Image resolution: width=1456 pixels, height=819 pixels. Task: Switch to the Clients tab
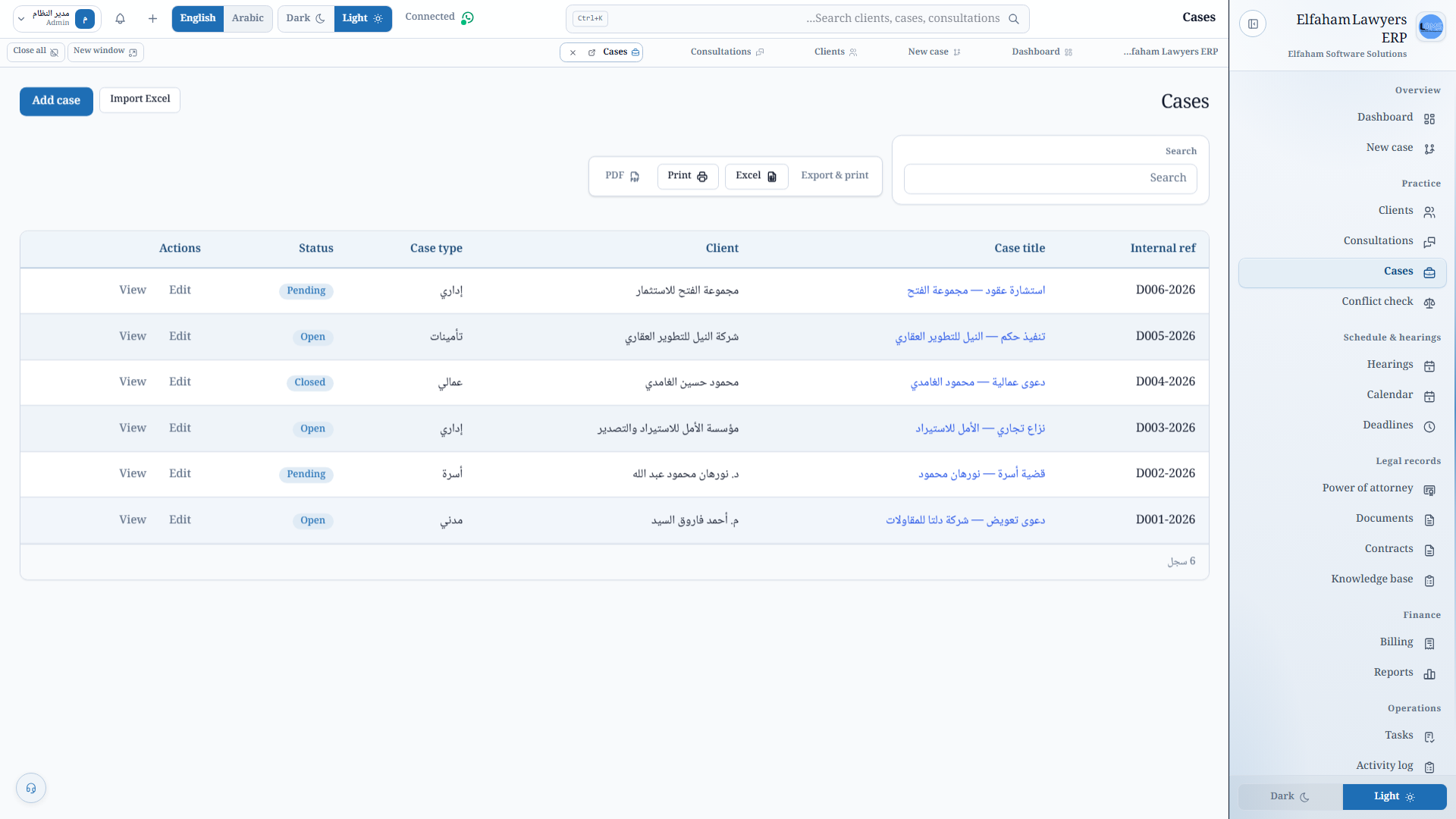pos(835,52)
